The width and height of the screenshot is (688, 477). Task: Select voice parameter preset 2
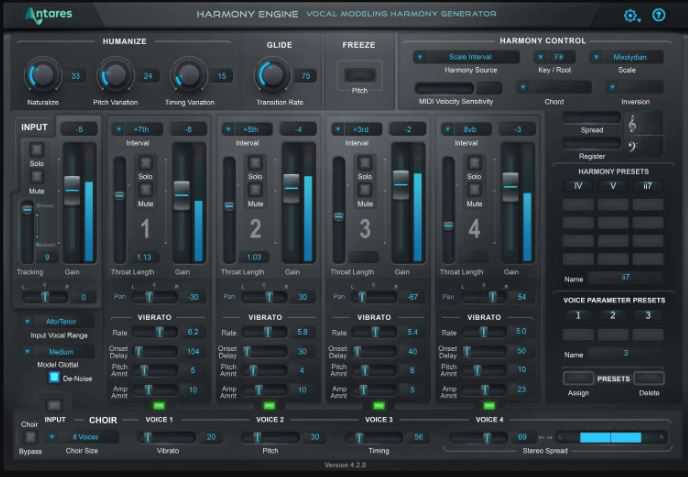pyautogui.click(x=613, y=316)
